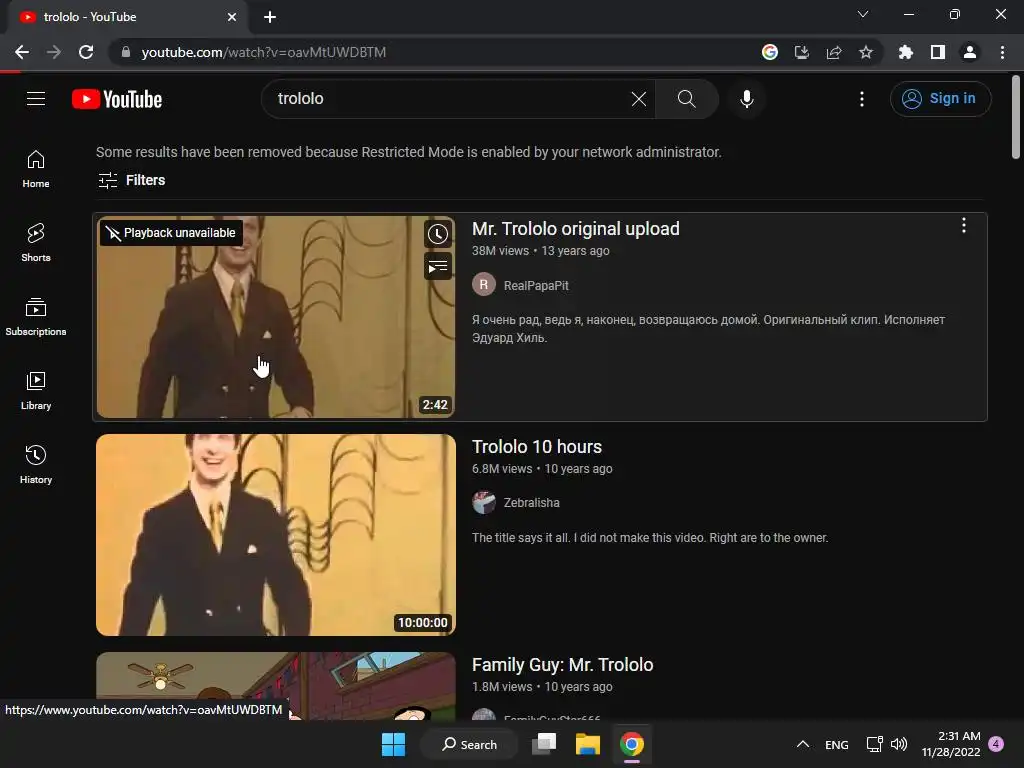Toggle Chrome side panel

(938, 52)
